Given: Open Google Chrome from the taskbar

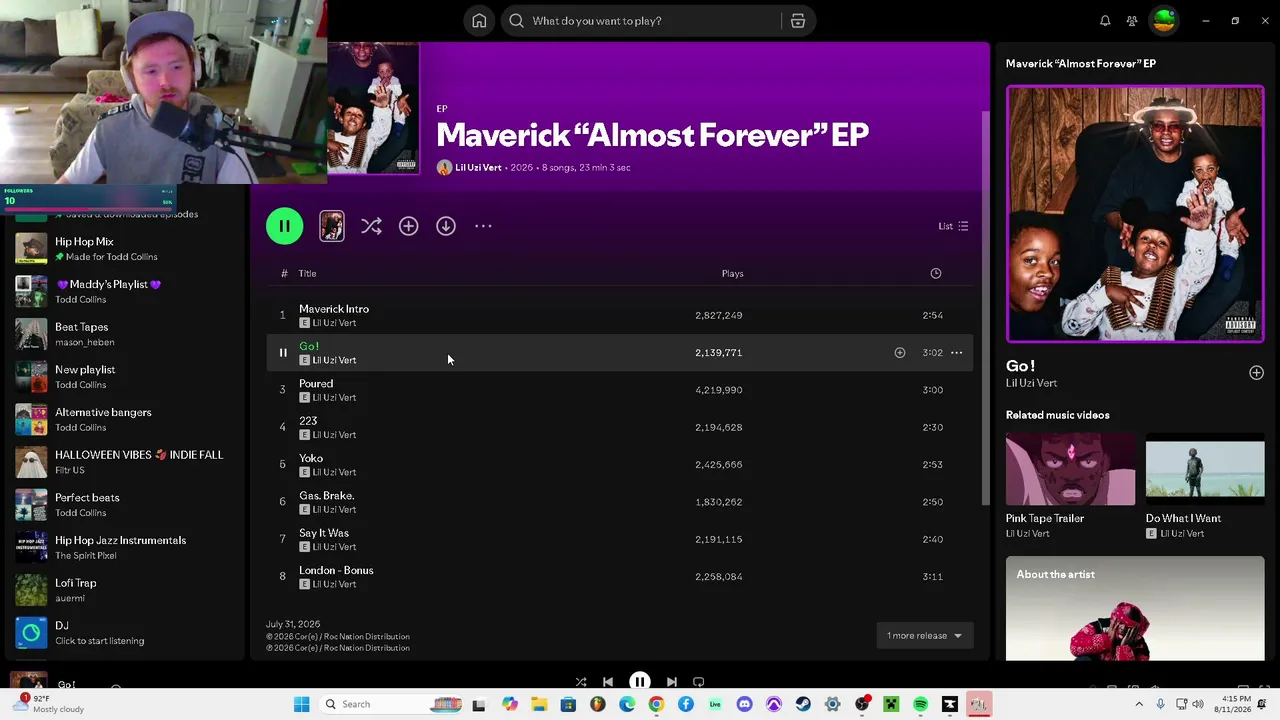Looking at the screenshot, I should coord(656,704).
